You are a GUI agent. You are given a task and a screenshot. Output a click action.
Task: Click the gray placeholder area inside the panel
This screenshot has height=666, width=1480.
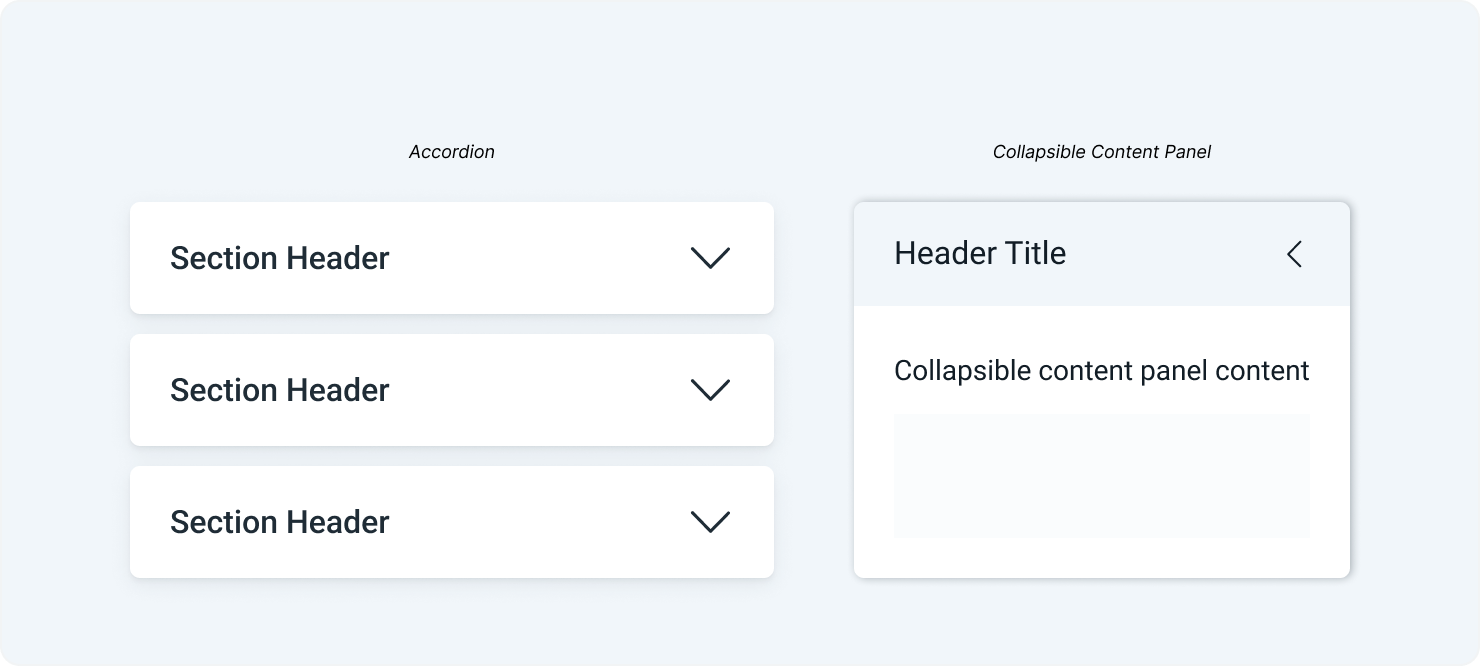point(1101,476)
